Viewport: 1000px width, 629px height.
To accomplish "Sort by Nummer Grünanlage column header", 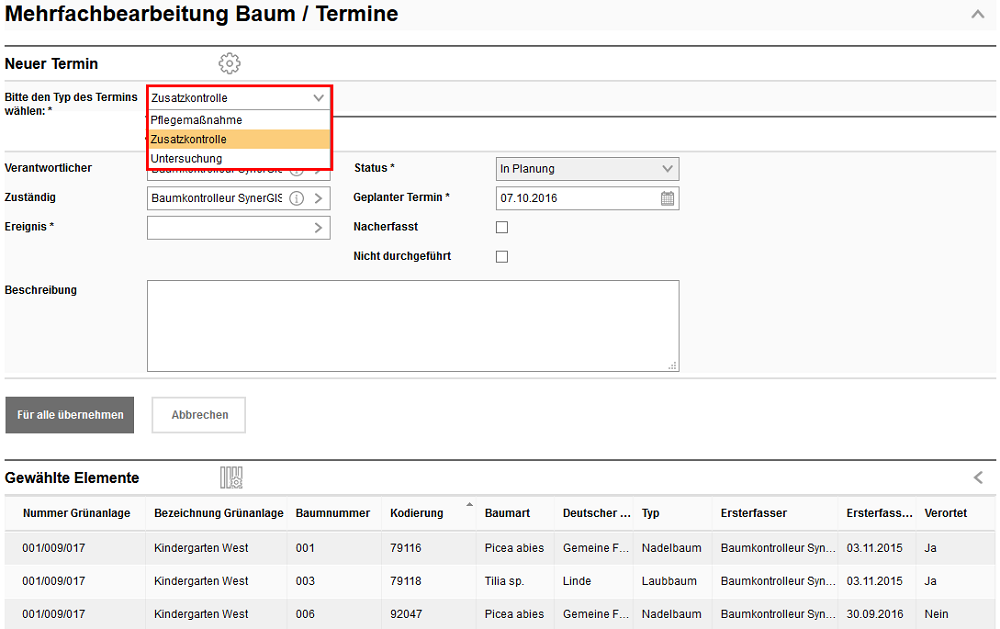I will point(77,513).
